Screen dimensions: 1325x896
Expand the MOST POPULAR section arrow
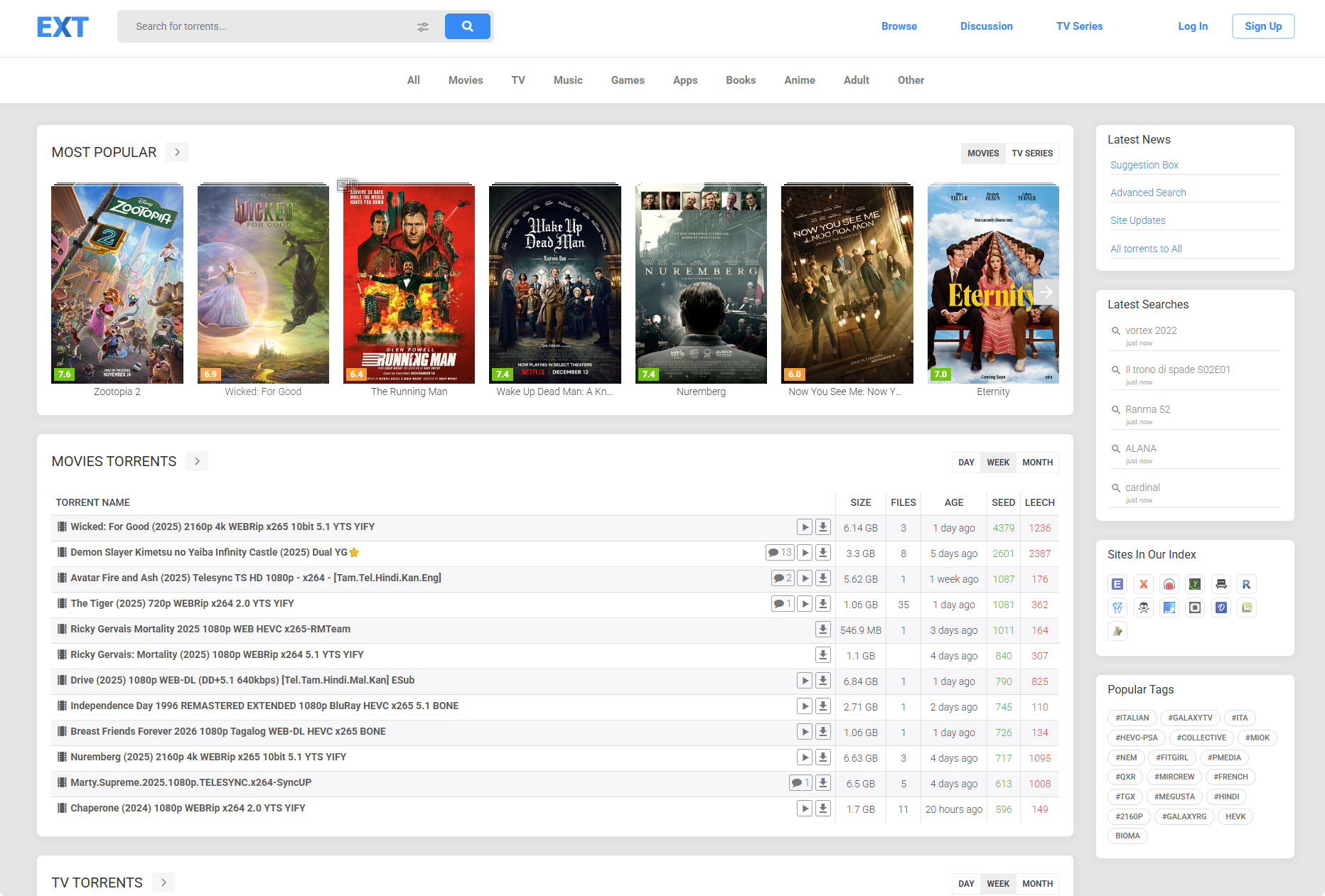176,152
